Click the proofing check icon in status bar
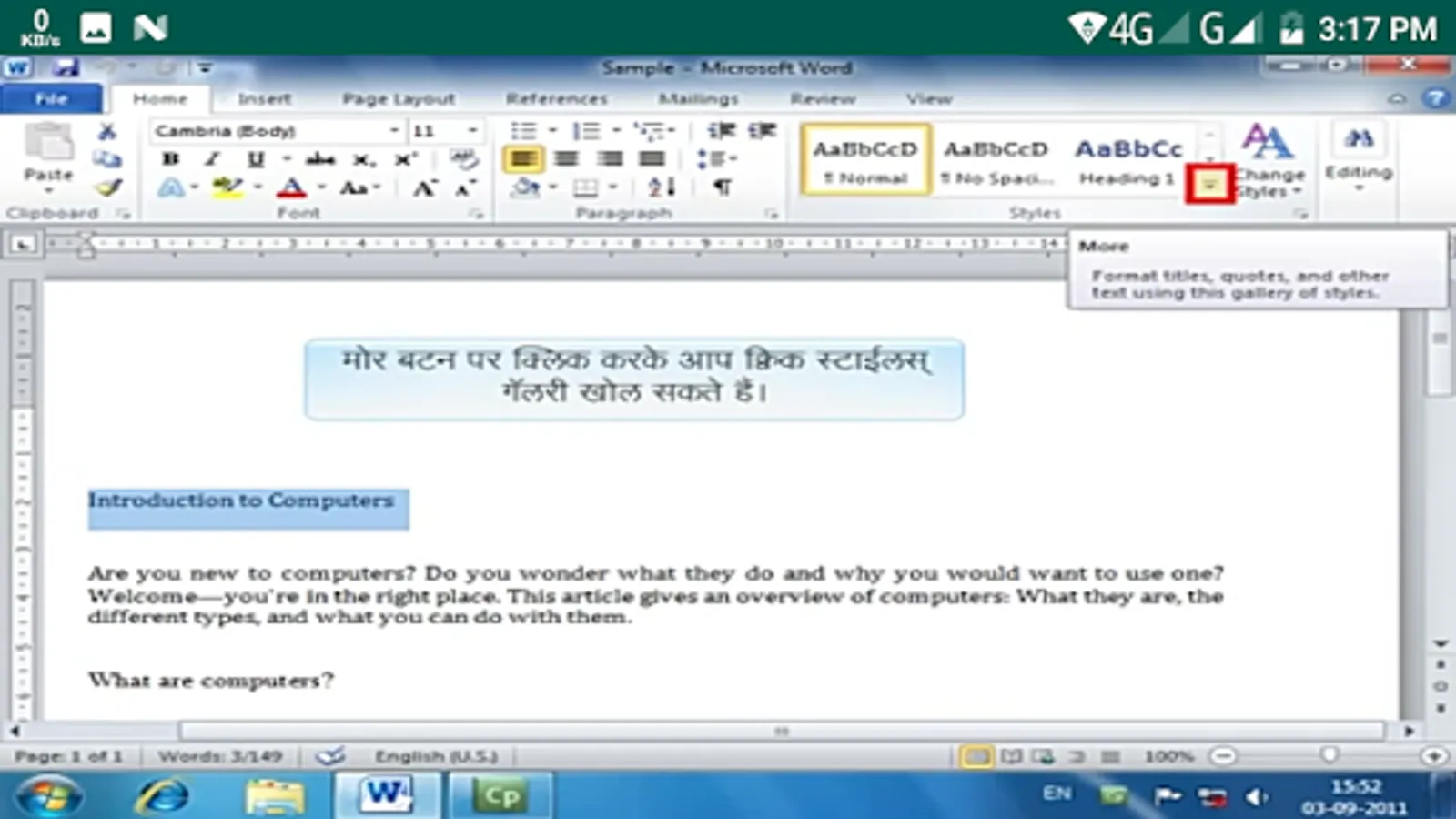The width and height of the screenshot is (1456, 819). point(330,756)
